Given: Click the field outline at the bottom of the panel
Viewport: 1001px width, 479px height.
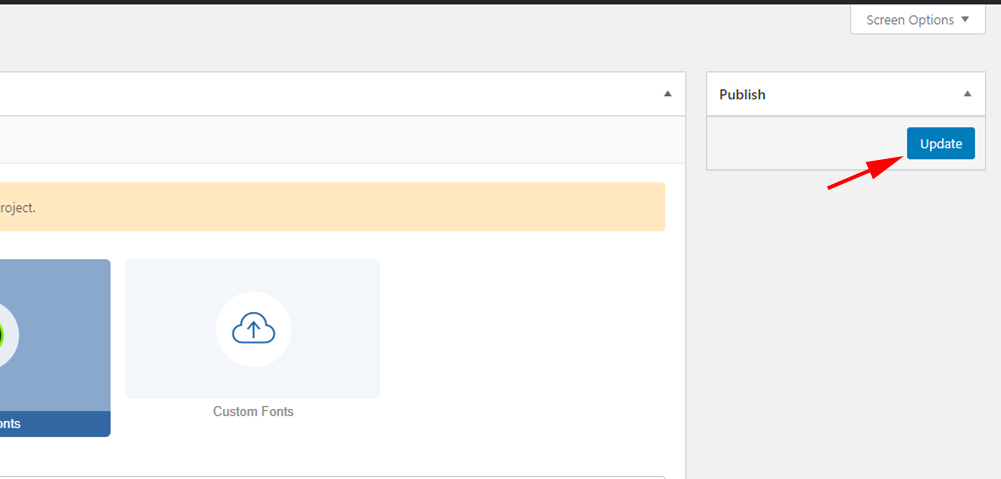Looking at the screenshot, I should [332, 477].
